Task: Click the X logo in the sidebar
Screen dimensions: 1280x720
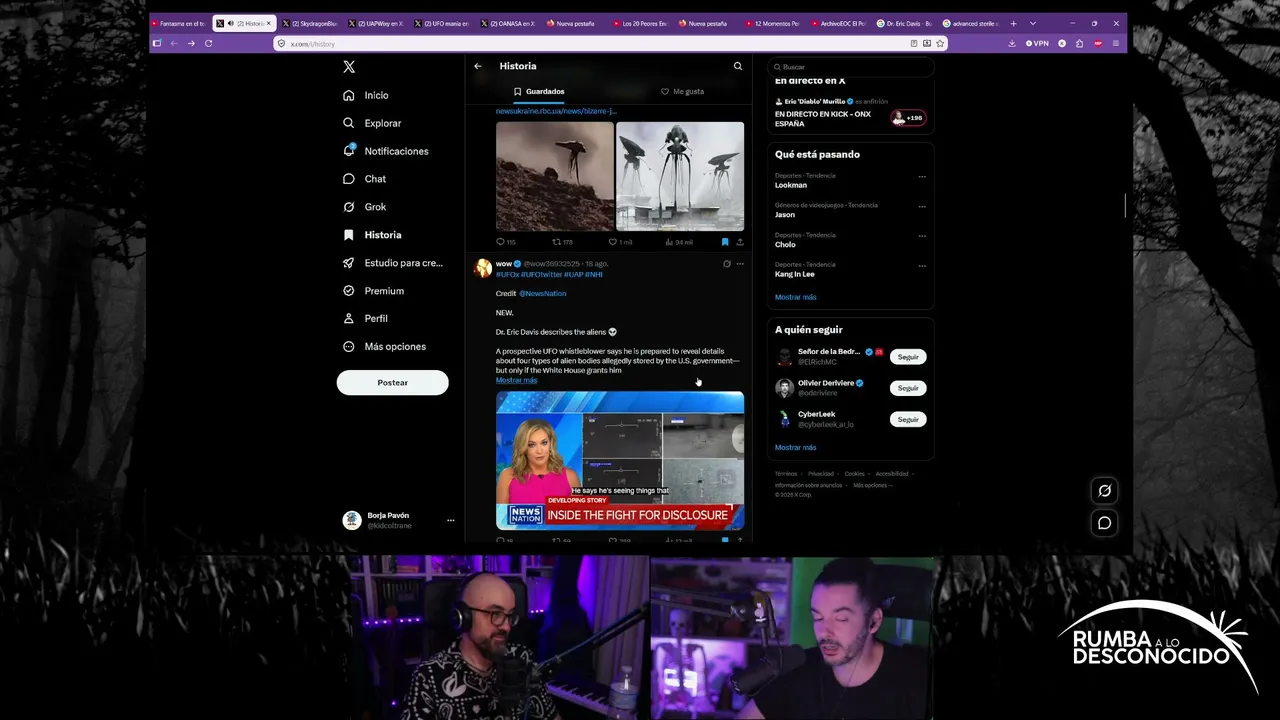Action: (x=349, y=67)
